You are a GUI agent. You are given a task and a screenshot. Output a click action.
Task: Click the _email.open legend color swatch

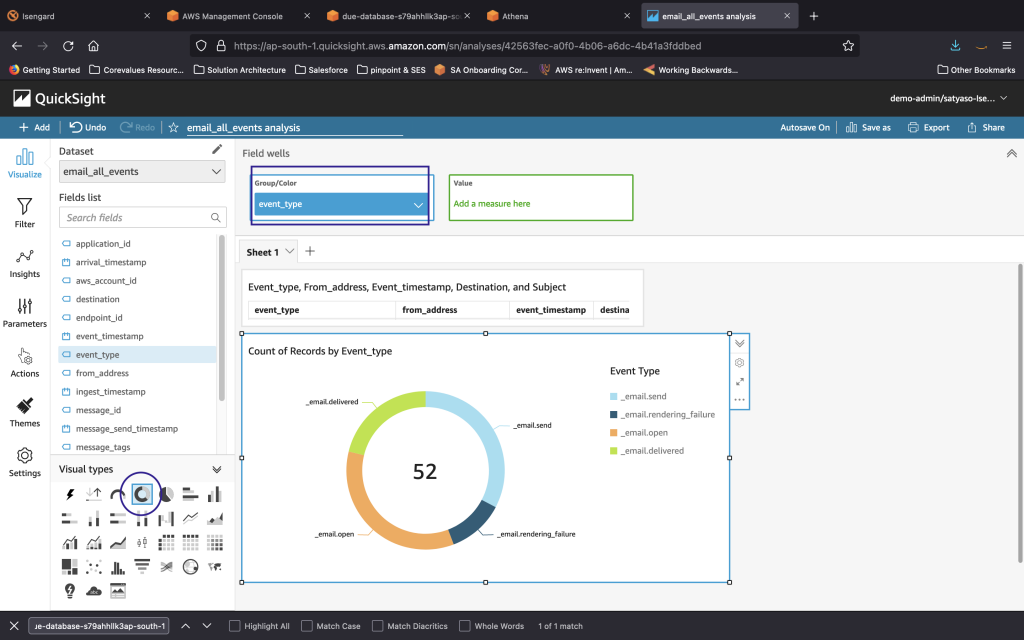coord(613,433)
